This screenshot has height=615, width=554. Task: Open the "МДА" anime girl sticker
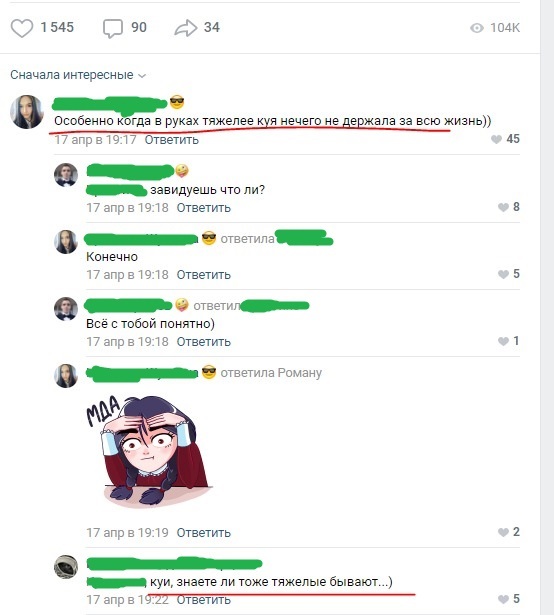coord(149,451)
